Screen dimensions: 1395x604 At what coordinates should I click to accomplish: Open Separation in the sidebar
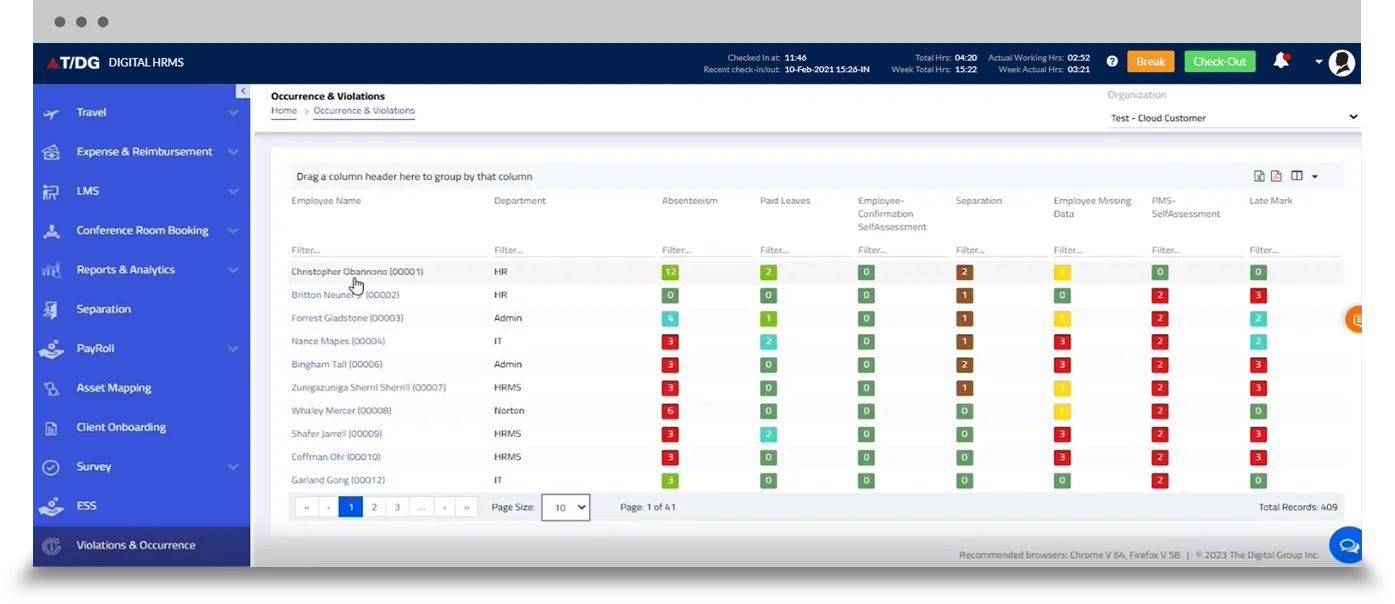pyautogui.click(x=103, y=309)
